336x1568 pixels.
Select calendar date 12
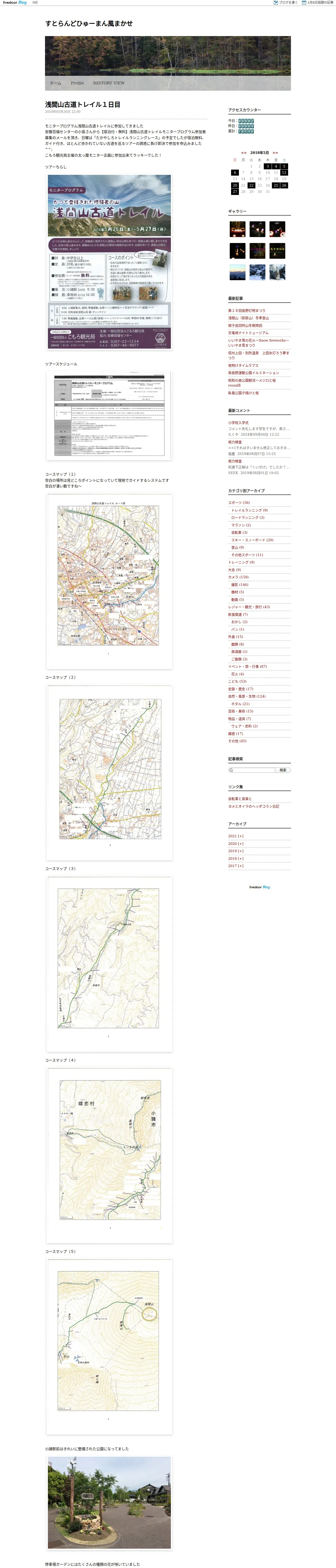click(284, 172)
